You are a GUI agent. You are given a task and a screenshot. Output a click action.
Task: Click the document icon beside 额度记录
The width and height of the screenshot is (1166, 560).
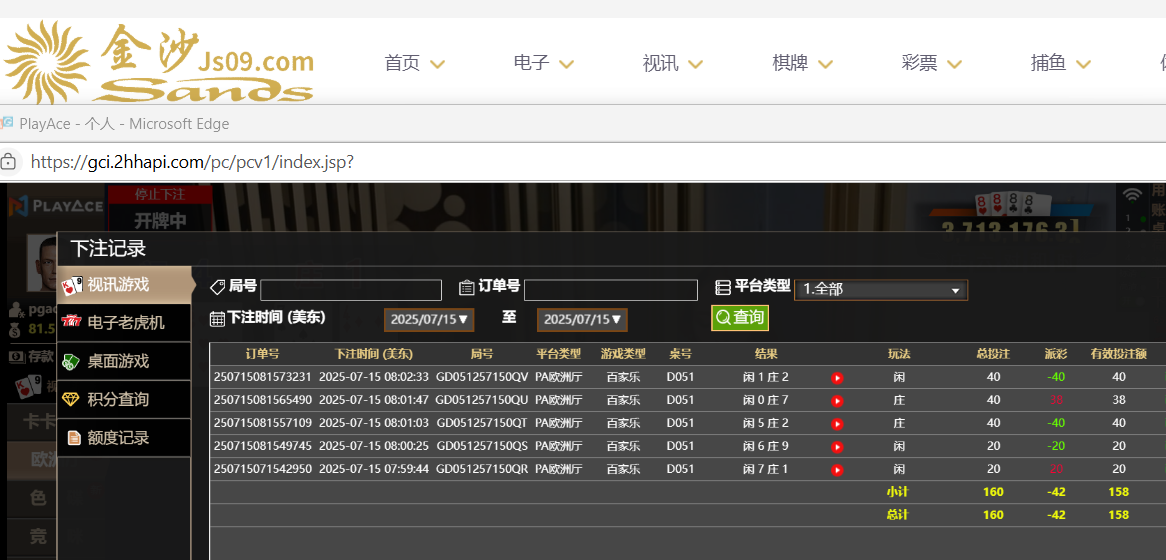tap(71, 437)
